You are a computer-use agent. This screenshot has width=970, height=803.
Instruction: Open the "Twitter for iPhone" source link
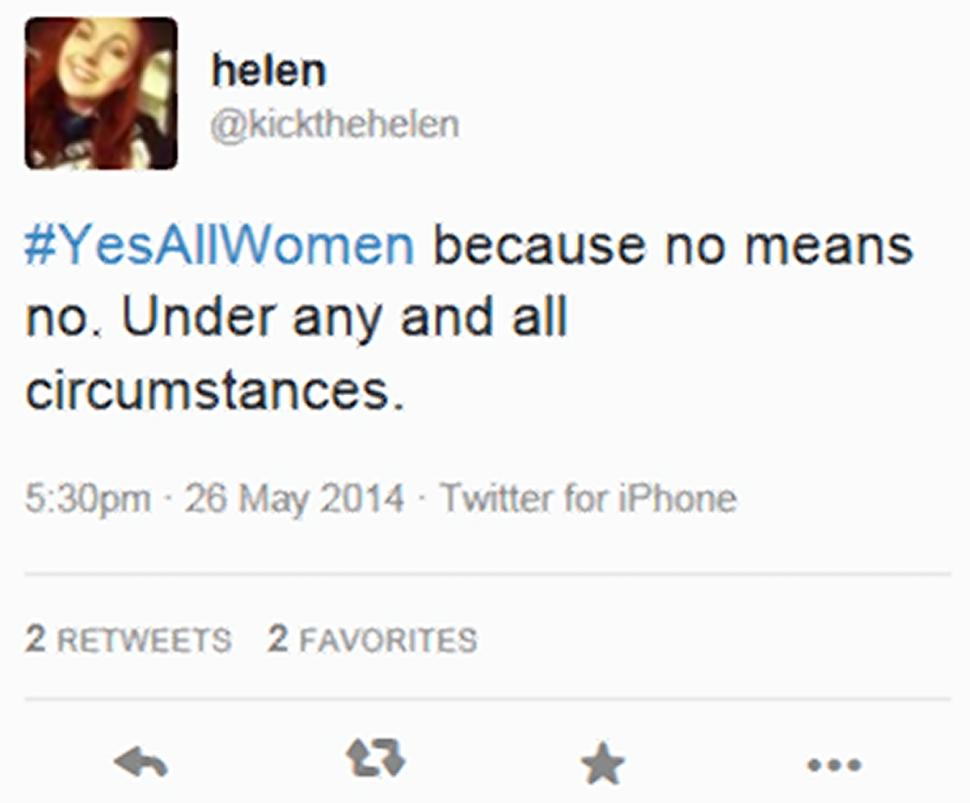pyautogui.click(x=588, y=498)
